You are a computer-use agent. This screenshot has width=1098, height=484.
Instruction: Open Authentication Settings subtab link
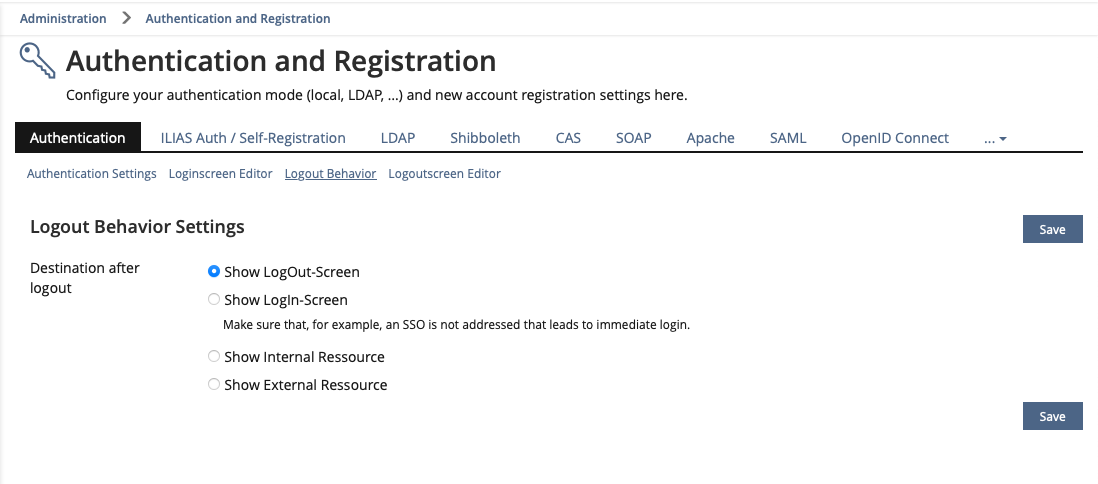pyautogui.click(x=92, y=174)
